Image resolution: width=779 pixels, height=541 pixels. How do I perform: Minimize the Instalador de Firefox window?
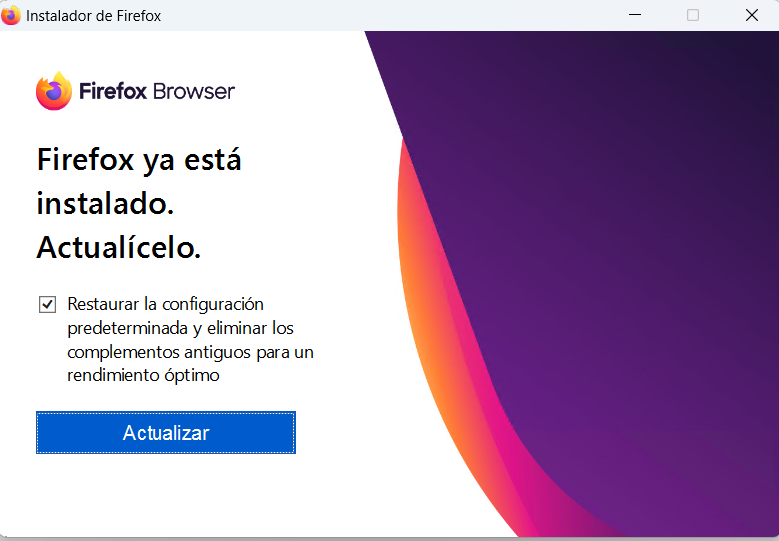(x=634, y=15)
